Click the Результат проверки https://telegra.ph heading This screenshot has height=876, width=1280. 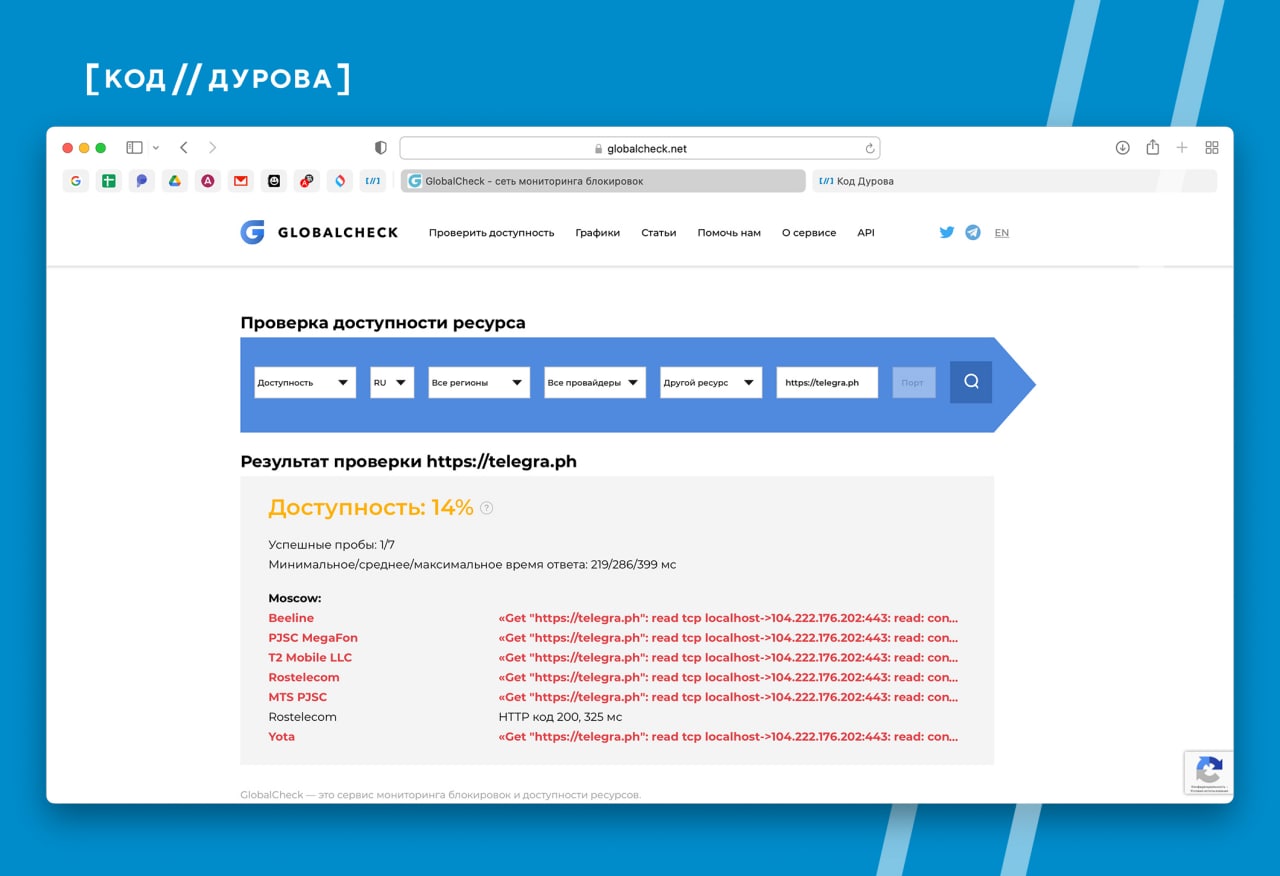pos(408,462)
